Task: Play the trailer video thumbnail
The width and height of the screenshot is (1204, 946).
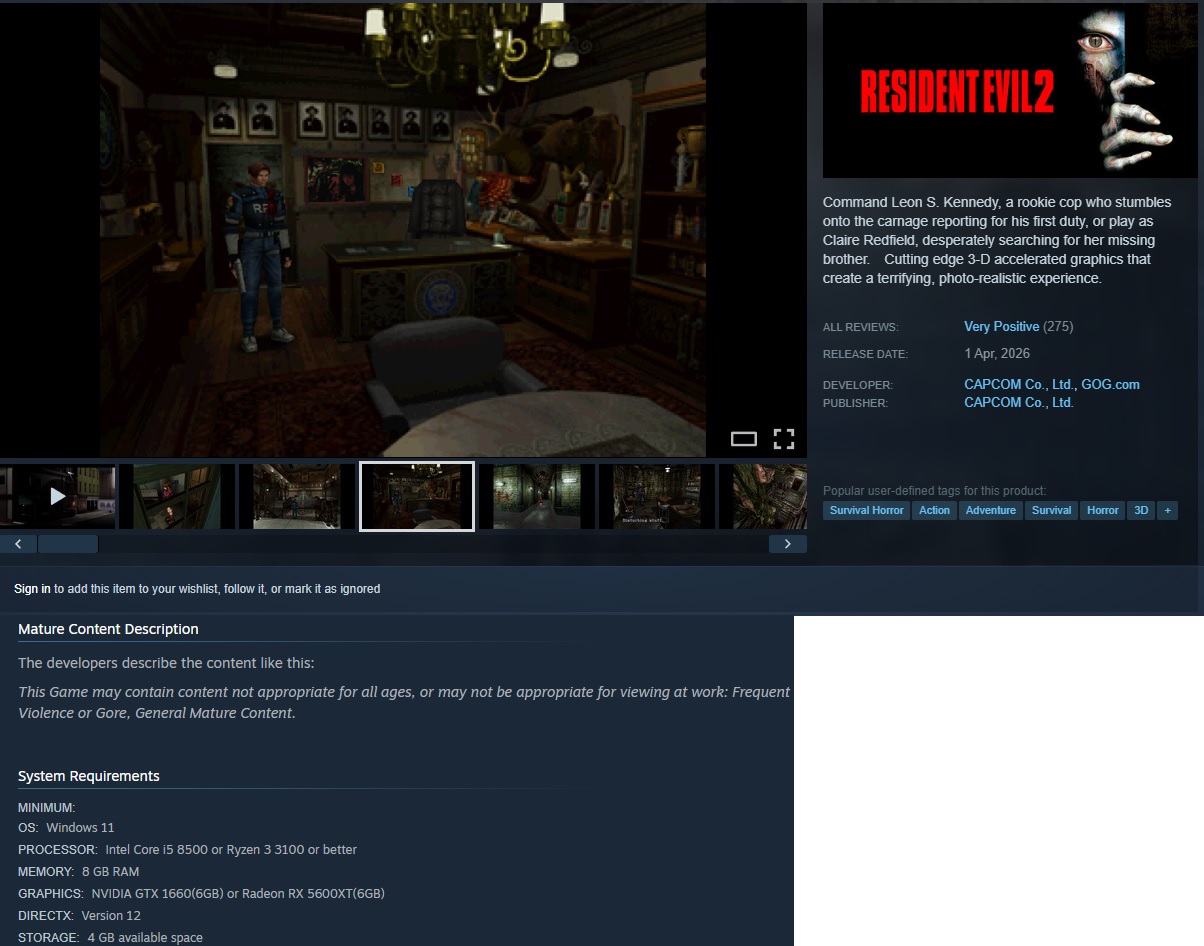Action: coord(57,496)
